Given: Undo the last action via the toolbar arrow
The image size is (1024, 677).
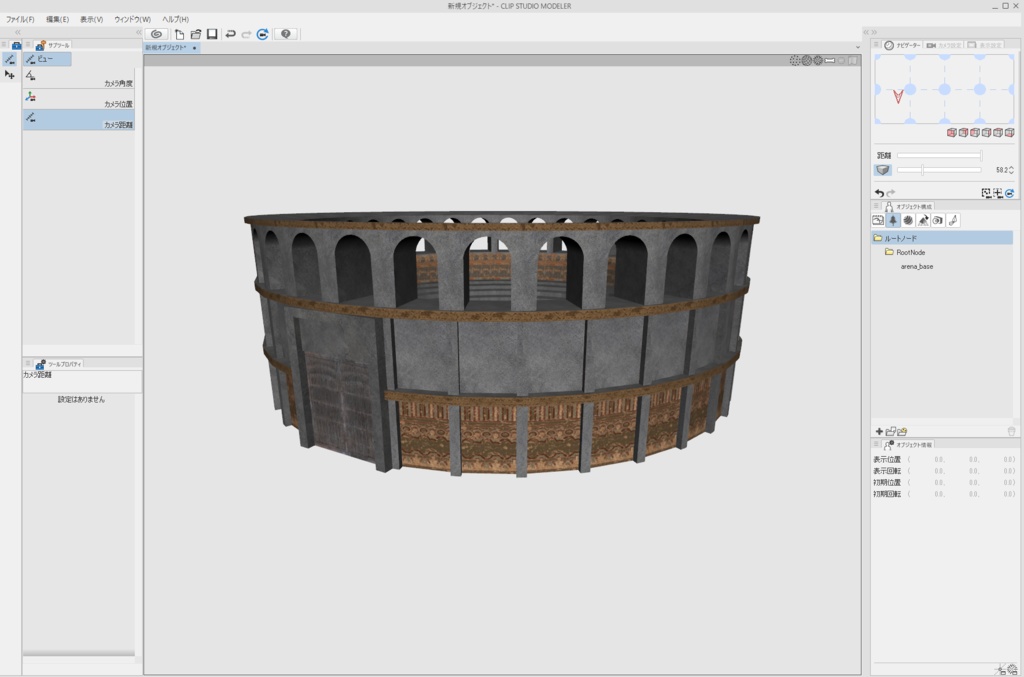Looking at the screenshot, I should tap(230, 34).
